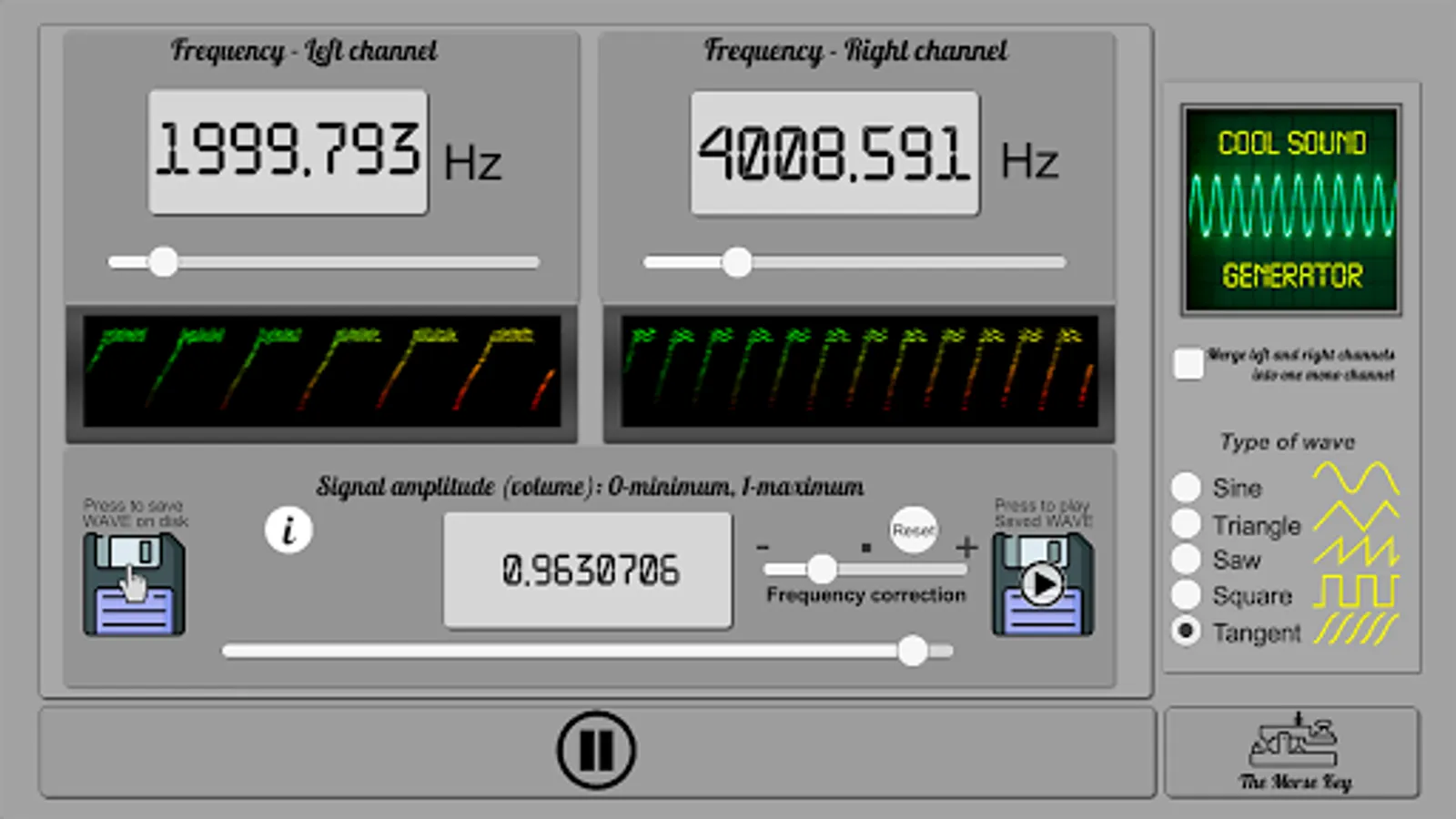This screenshot has height=819, width=1456.
Task: Click the sine waveform icon
Action: [x=1356, y=479]
